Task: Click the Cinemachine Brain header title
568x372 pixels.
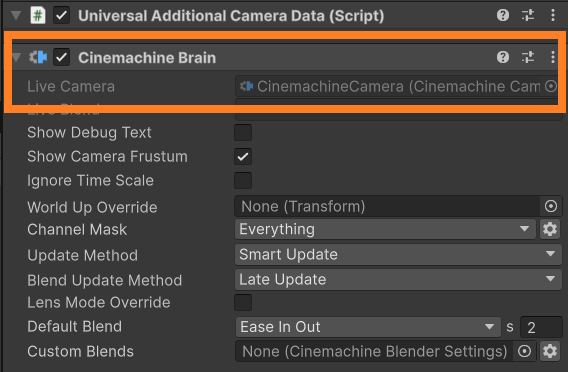Action: (x=147, y=58)
